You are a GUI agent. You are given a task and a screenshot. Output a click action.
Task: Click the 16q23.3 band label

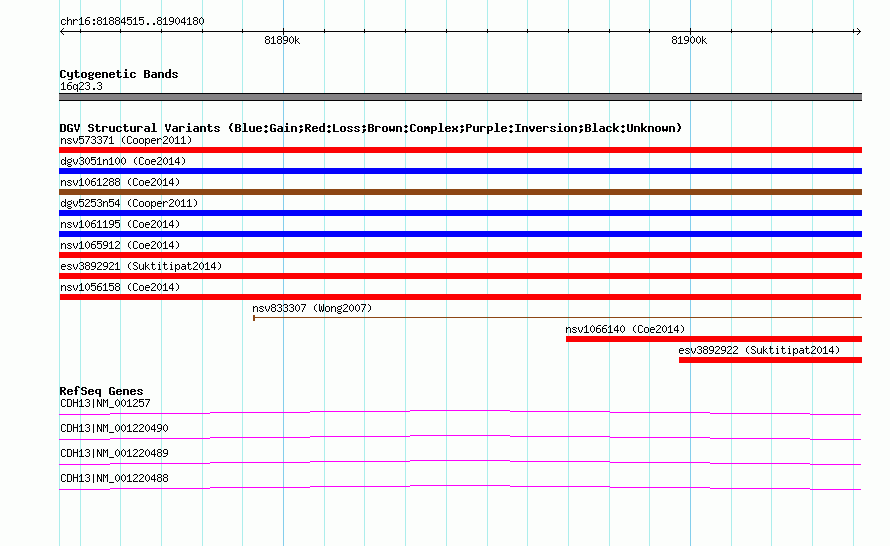click(81, 86)
